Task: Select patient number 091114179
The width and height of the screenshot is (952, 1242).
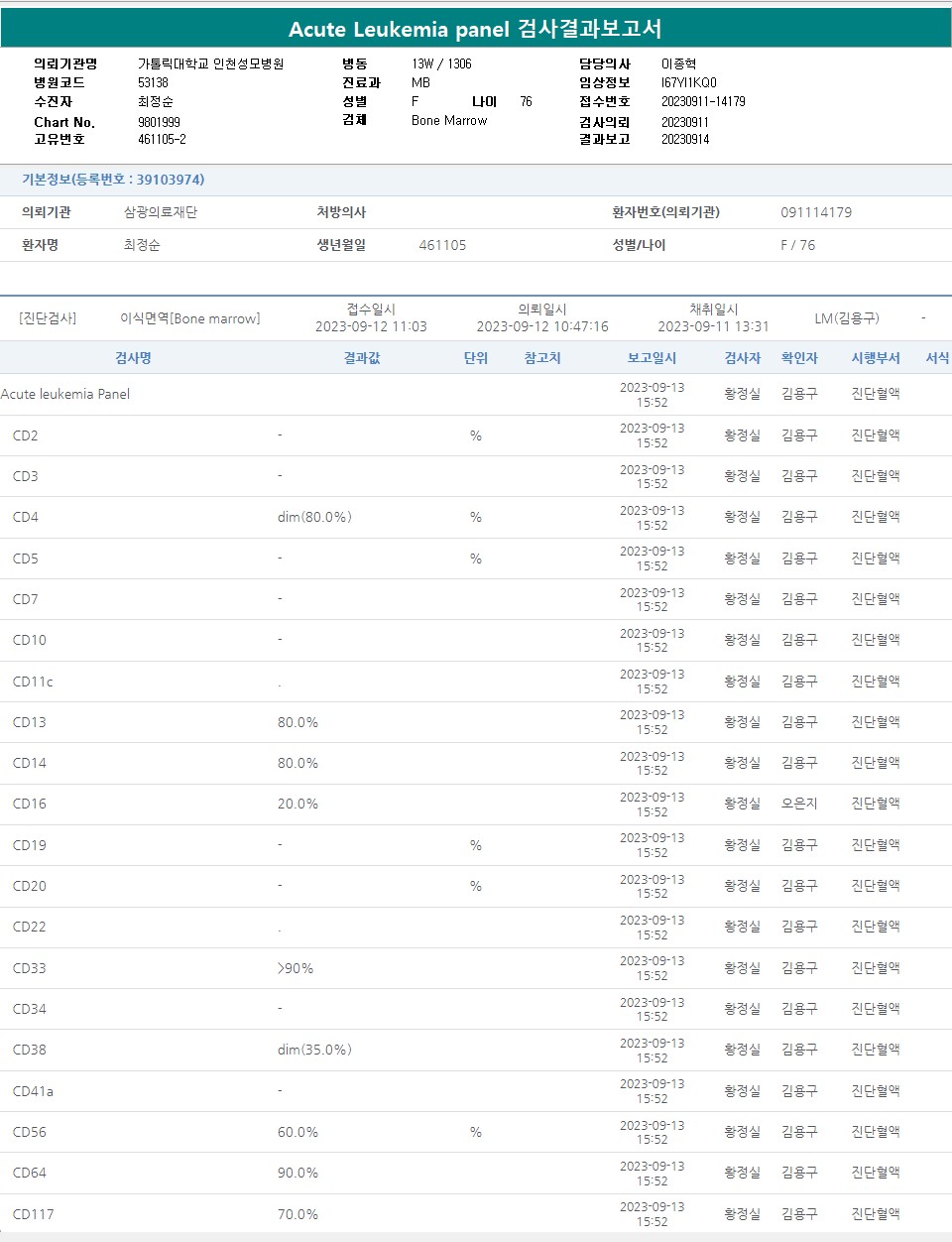Action: point(815,212)
